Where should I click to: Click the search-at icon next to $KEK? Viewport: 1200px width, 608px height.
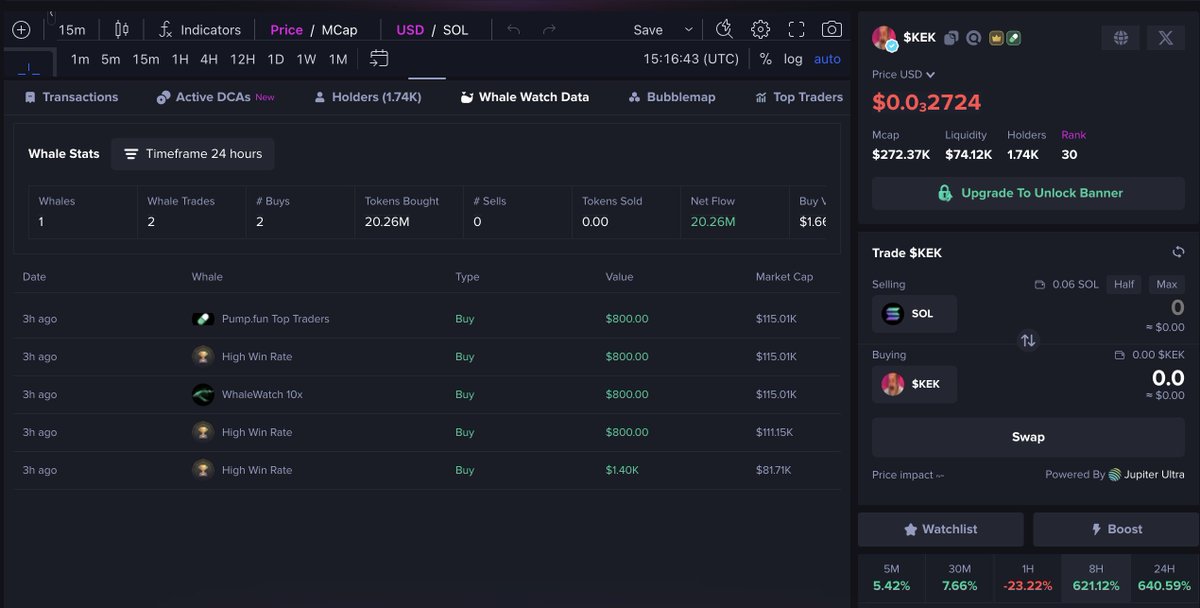[973, 38]
